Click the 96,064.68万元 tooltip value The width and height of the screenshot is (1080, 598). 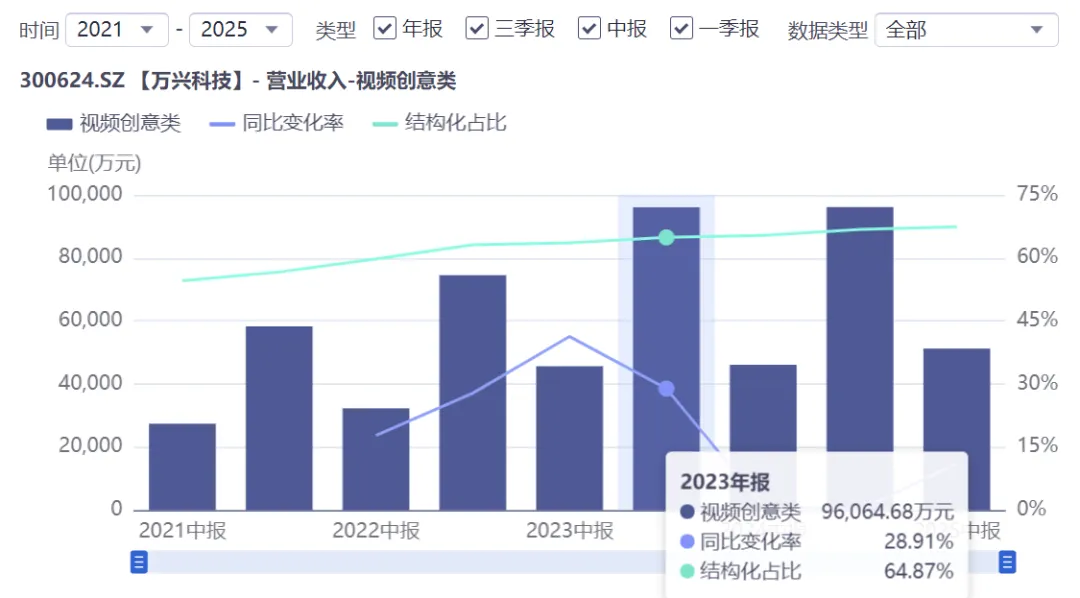coord(887,512)
